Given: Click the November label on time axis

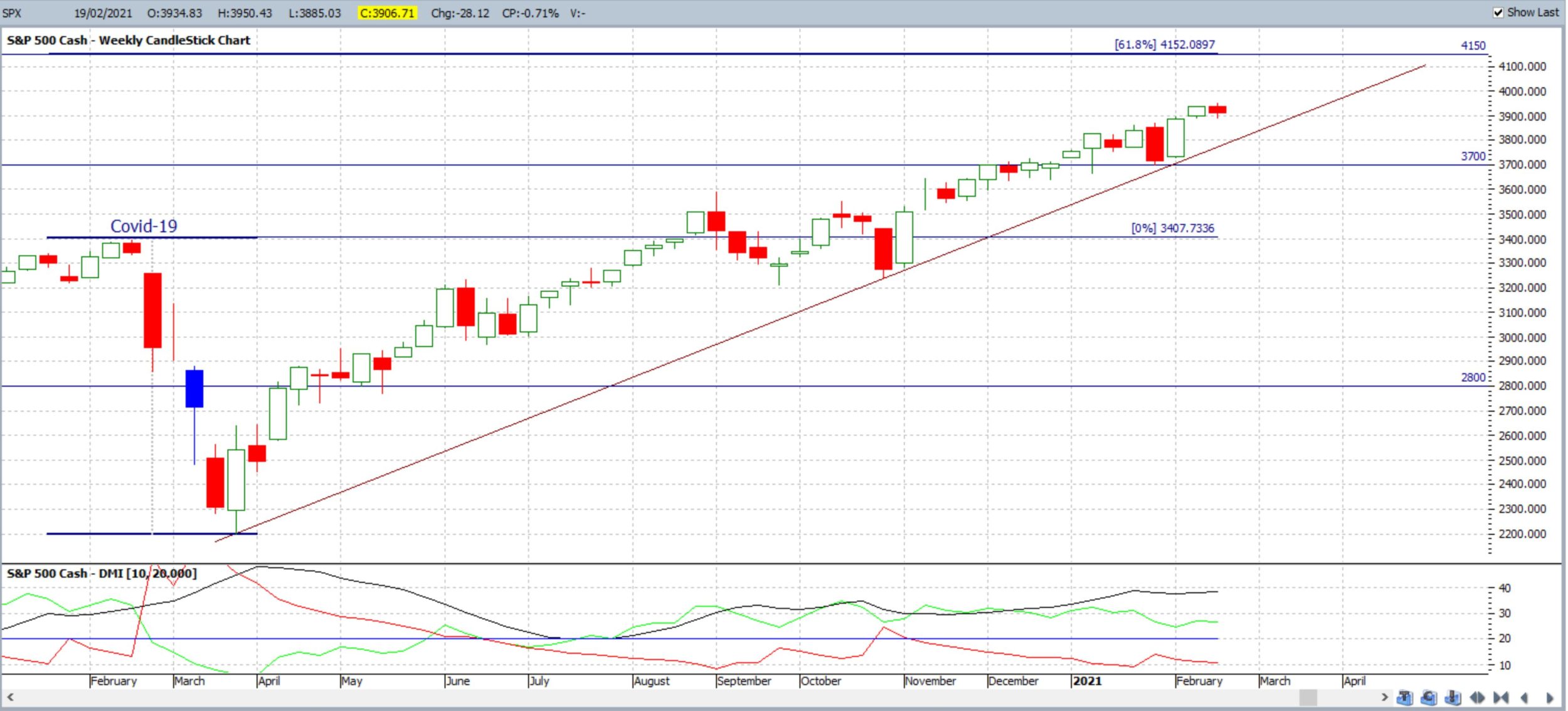Looking at the screenshot, I should (930, 681).
